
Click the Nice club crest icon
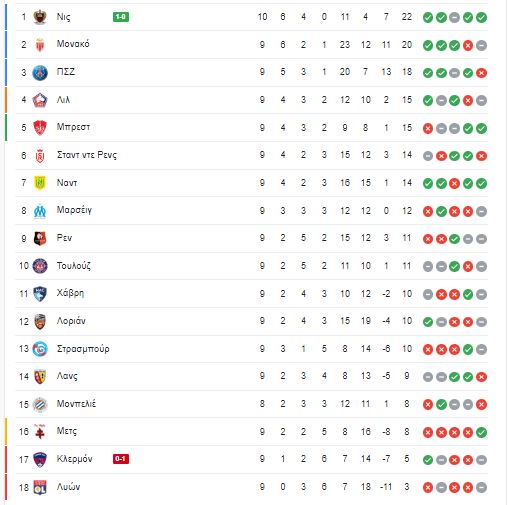[x=40, y=17]
